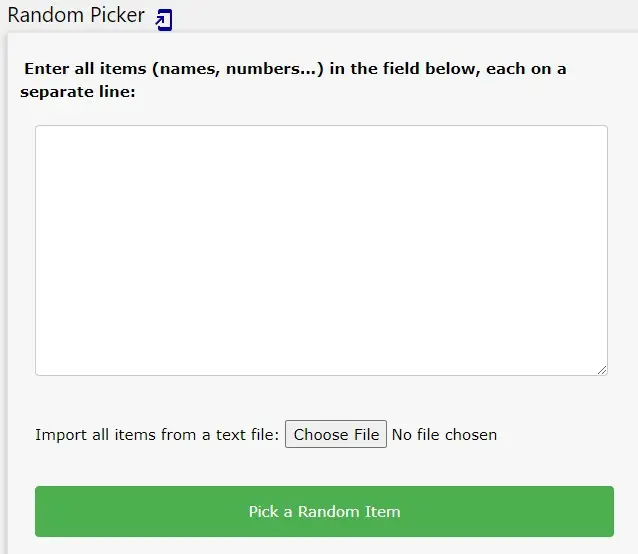638x554 pixels.
Task: Click the green Pick a Random Item button
Action: click(324, 511)
